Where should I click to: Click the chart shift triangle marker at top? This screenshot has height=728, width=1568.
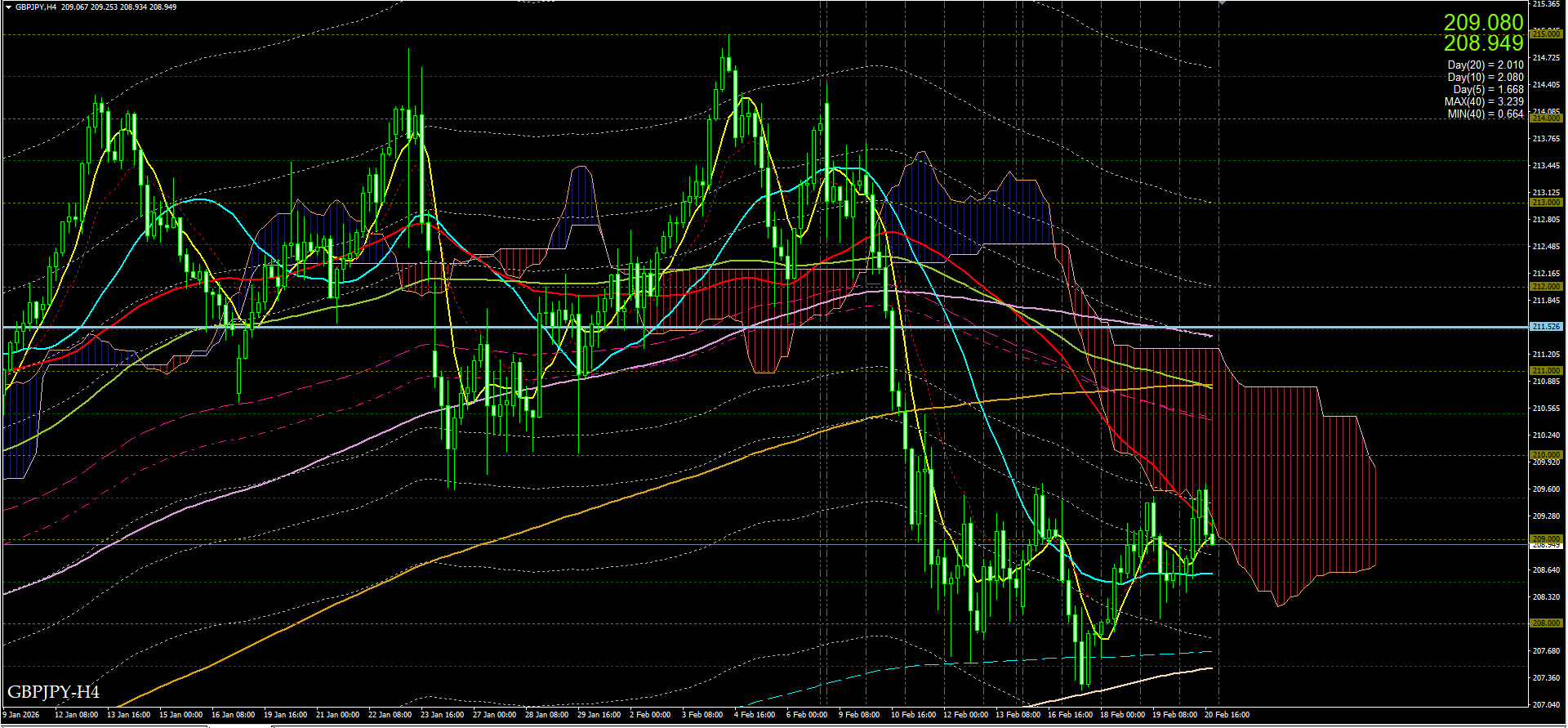coord(1222,3)
